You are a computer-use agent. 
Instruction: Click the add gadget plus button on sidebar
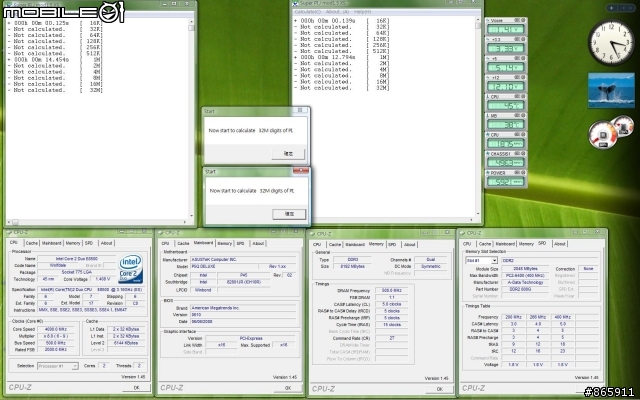click(x=612, y=8)
